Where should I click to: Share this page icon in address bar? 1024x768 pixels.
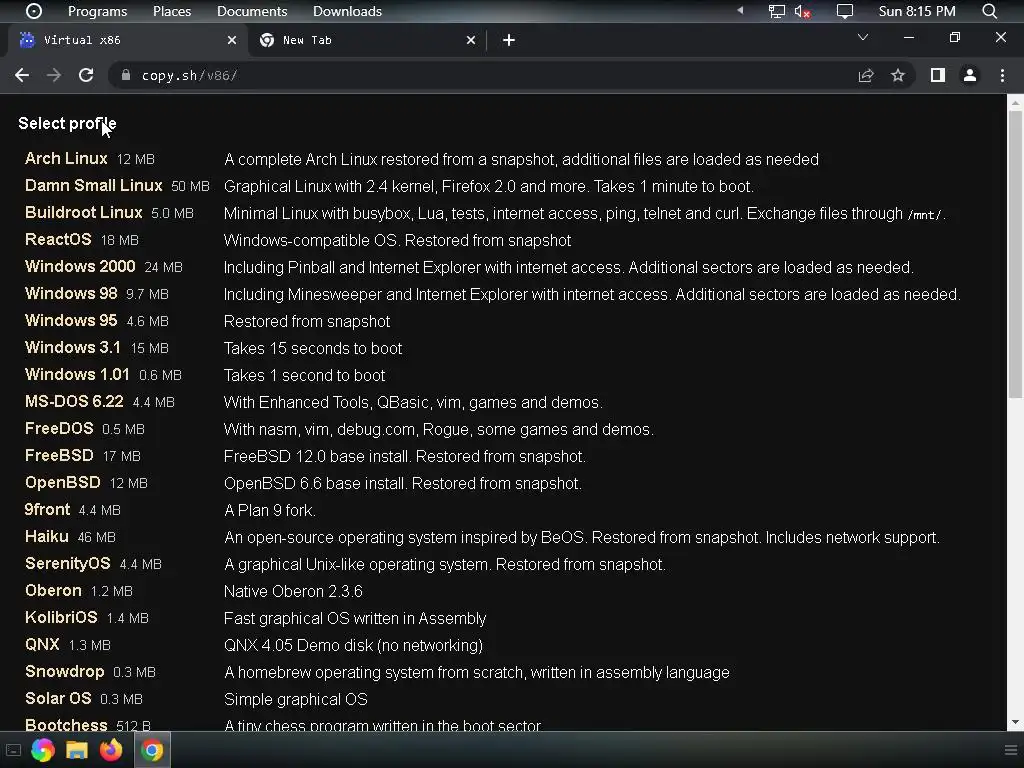(866, 75)
